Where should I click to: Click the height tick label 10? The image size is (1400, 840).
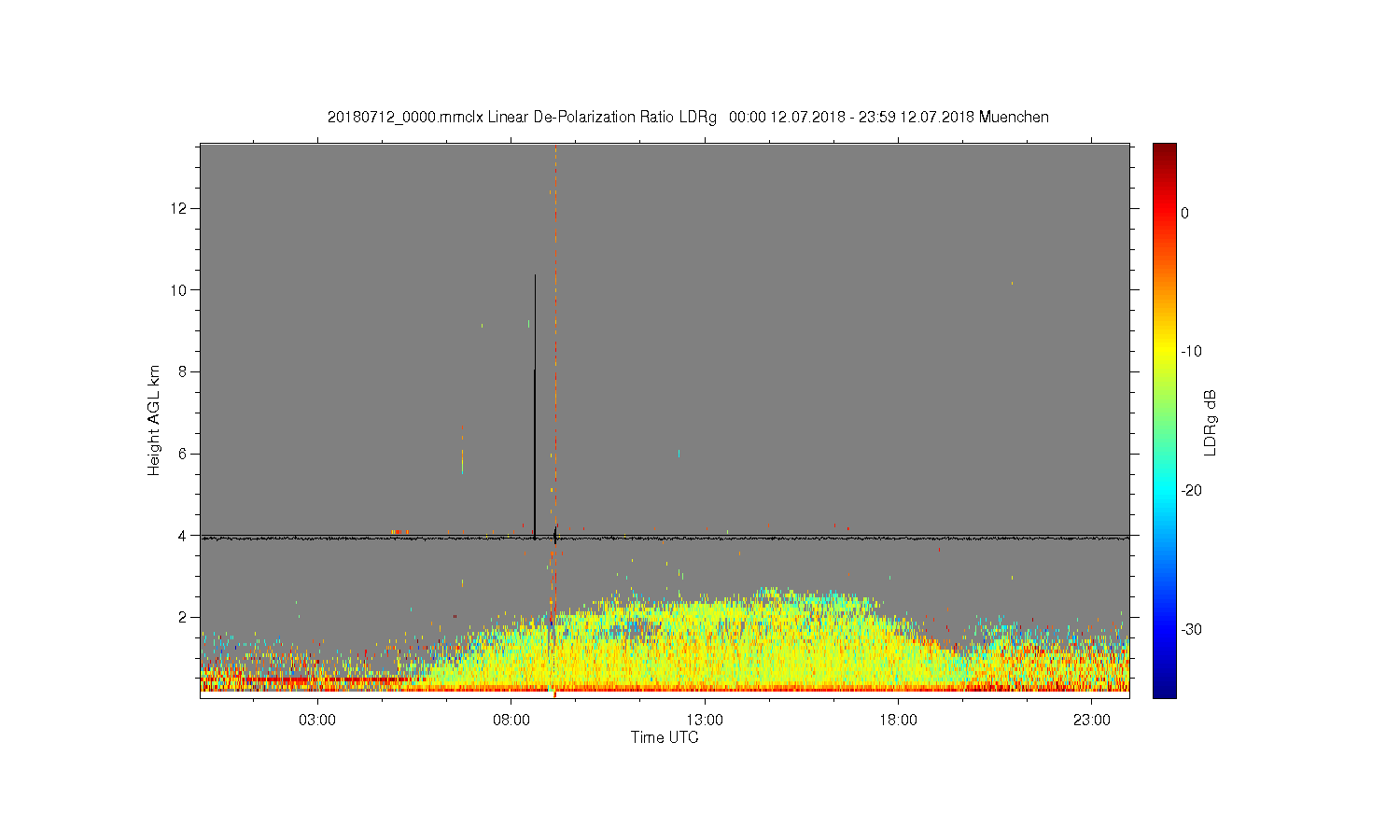tap(178, 289)
